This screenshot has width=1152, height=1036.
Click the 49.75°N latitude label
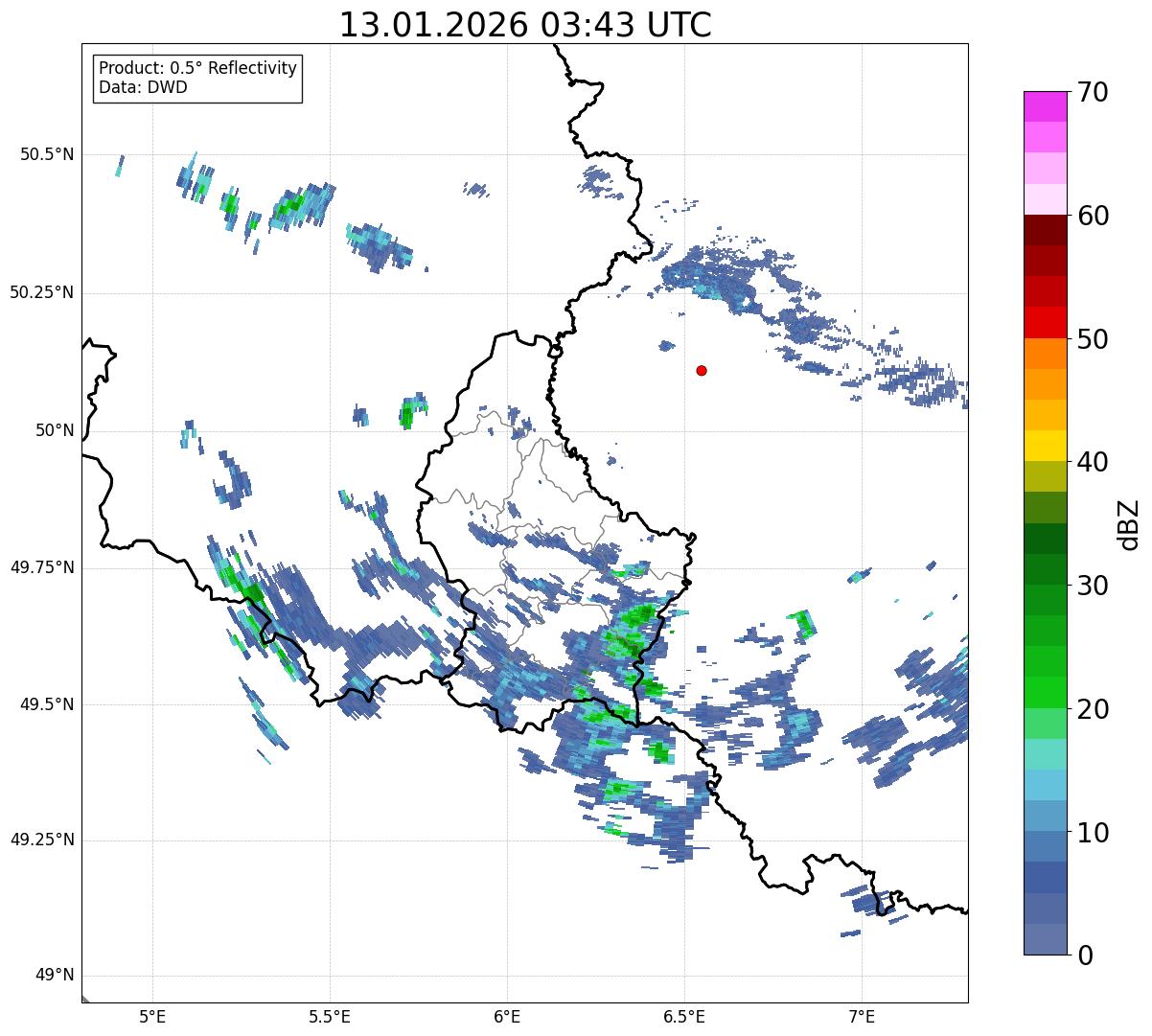[x=41, y=567]
